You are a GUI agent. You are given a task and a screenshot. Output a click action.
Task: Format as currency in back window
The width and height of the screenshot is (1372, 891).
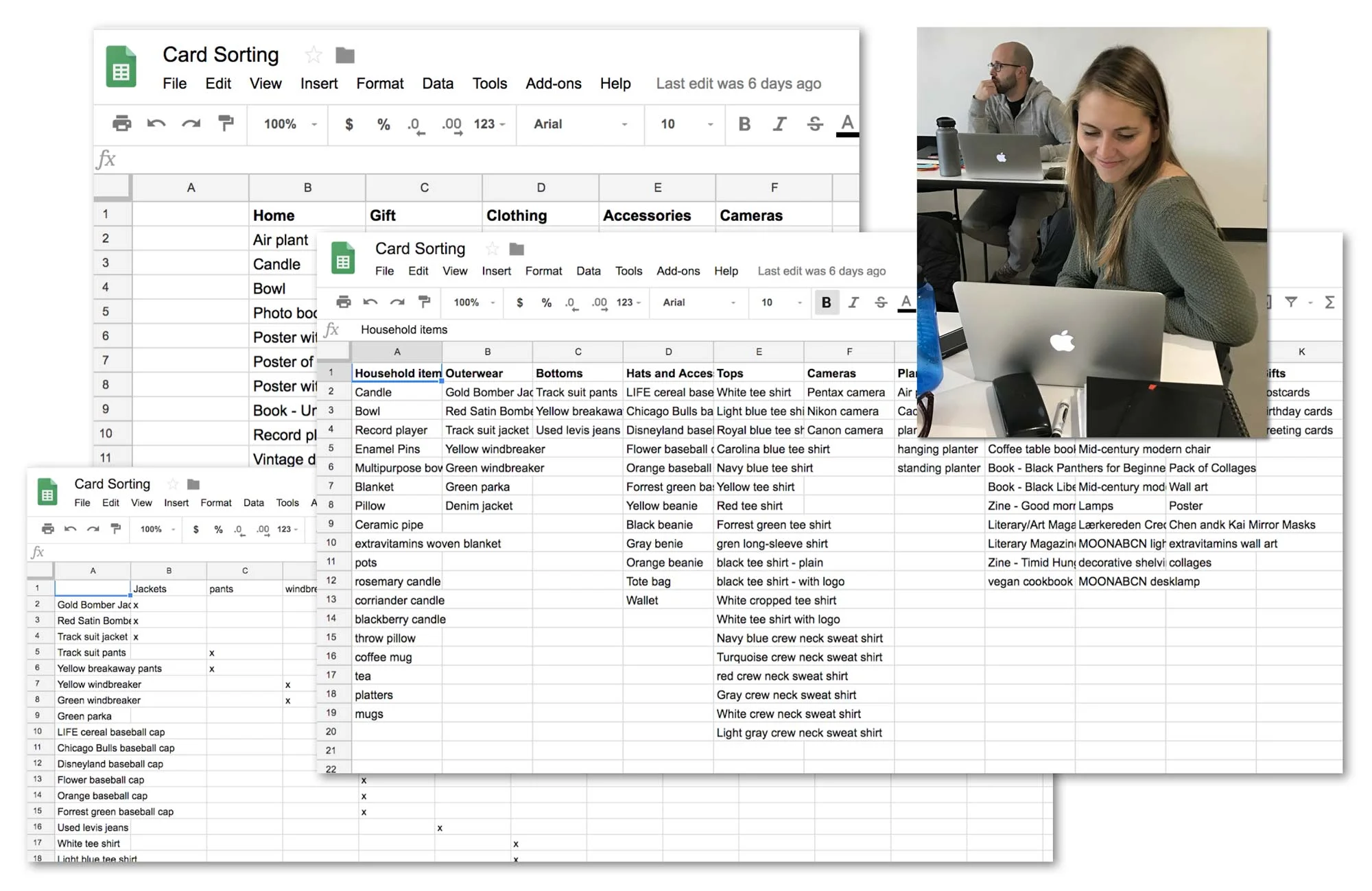[x=349, y=124]
